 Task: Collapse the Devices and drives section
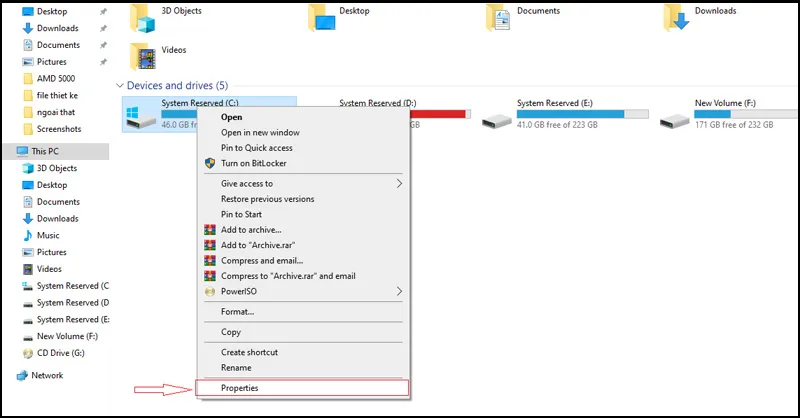121,86
